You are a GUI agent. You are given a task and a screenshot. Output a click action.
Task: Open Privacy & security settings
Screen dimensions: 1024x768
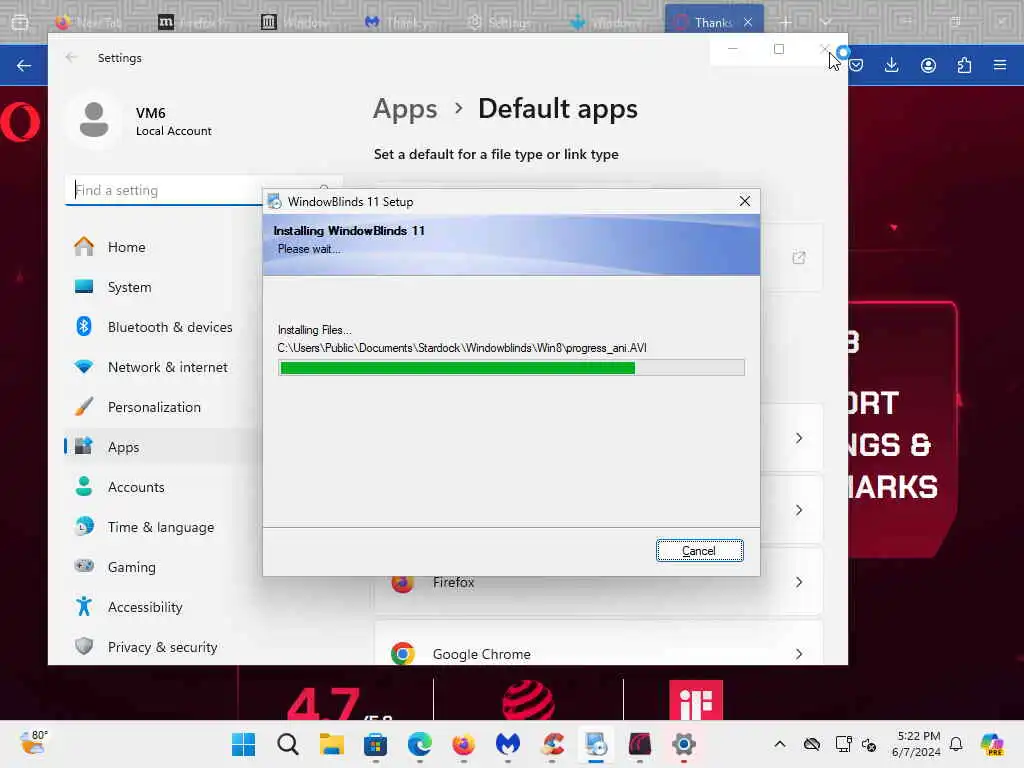click(x=163, y=647)
